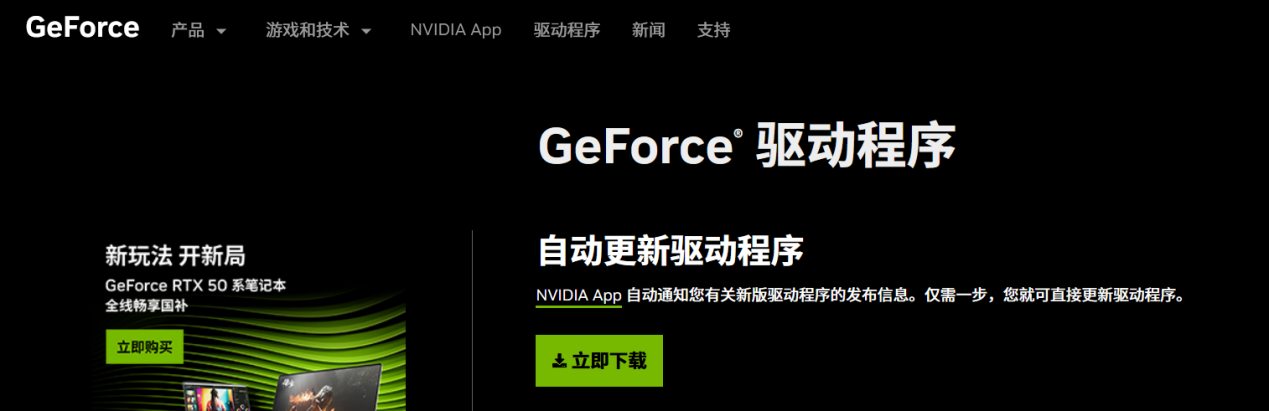Open the 产品 menu
This screenshot has height=411, width=1269.
(187, 30)
